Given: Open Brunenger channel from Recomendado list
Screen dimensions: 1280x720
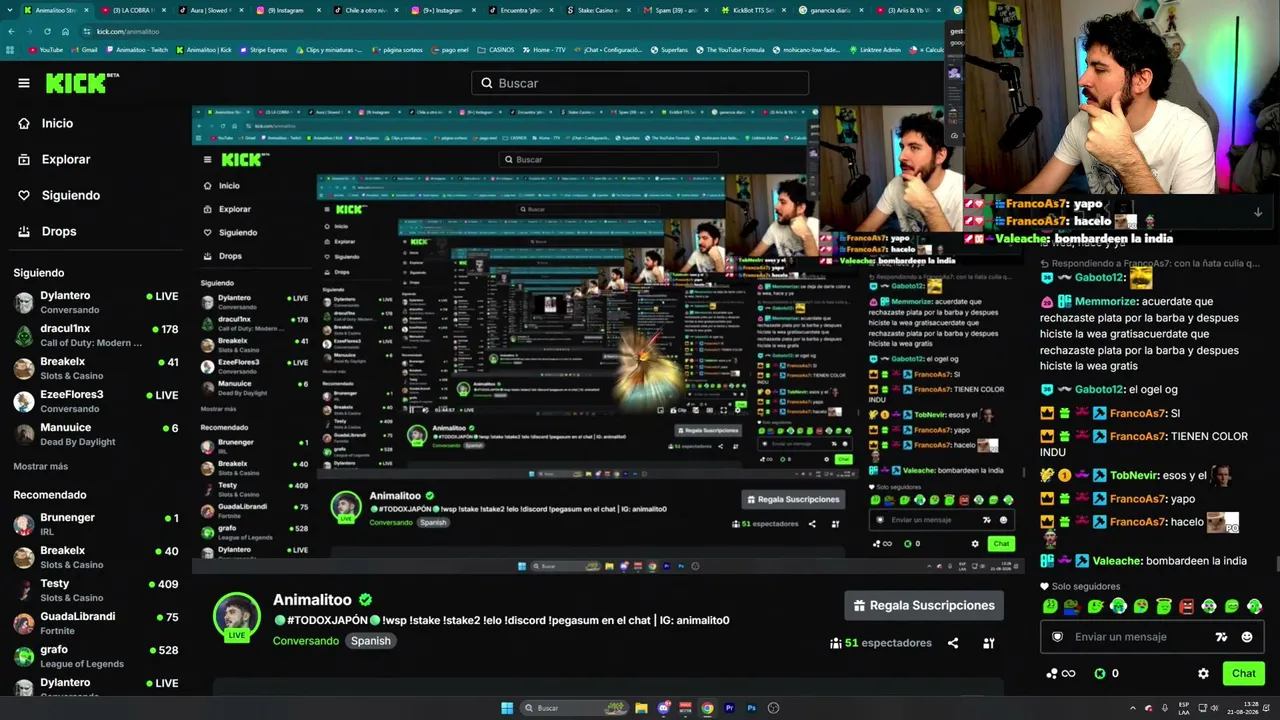Looking at the screenshot, I should click(95, 524).
